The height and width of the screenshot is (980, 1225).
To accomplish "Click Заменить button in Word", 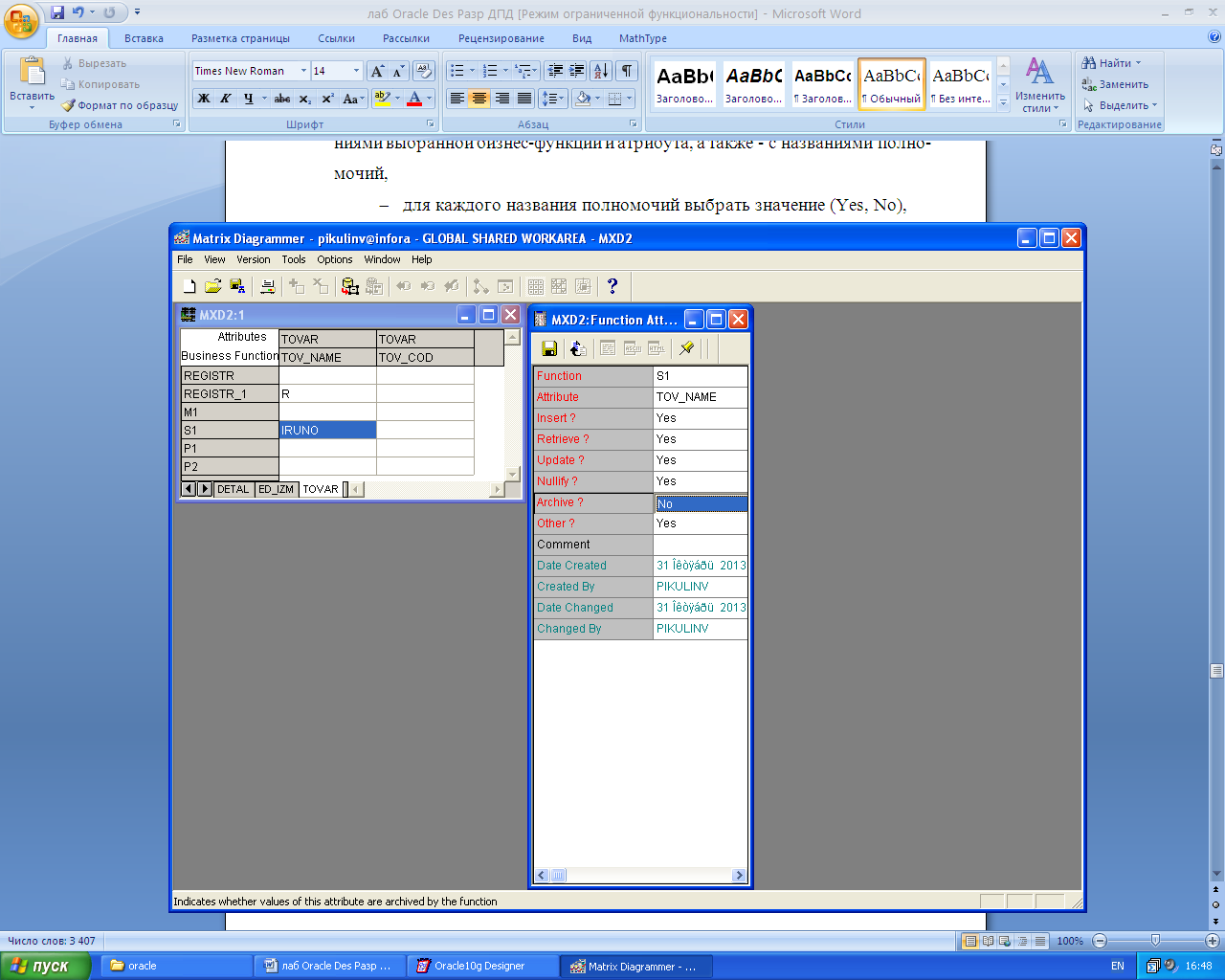I will (1116, 84).
